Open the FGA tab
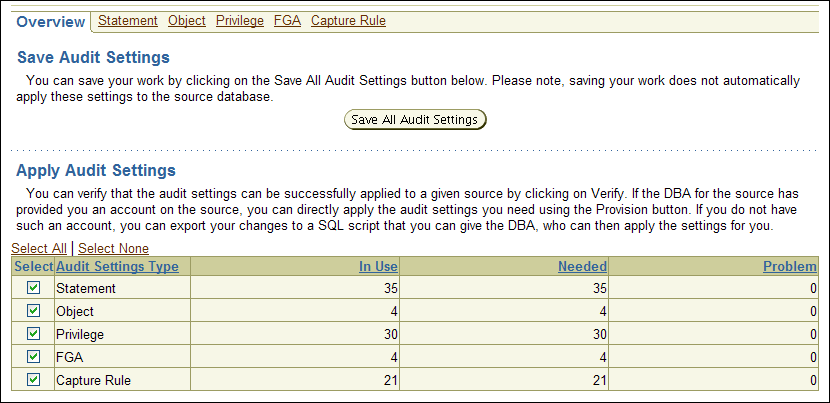The height and width of the screenshot is (403, 830). (287, 21)
